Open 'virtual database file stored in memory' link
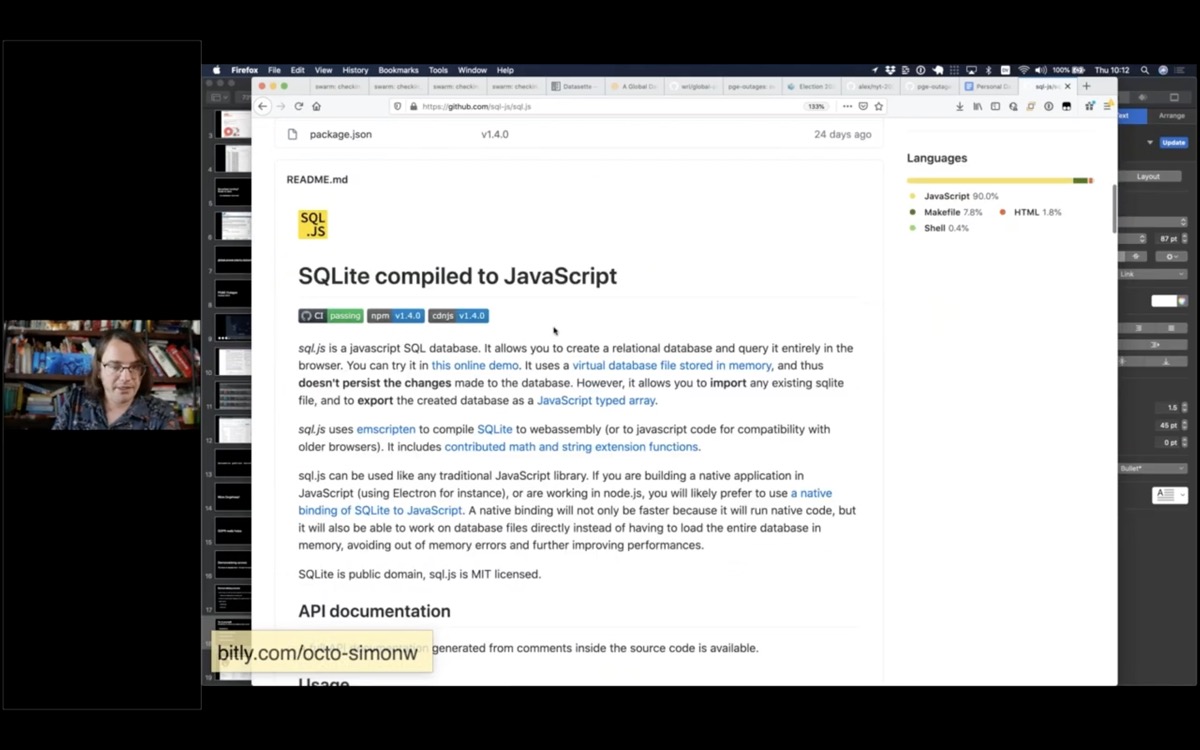1200x750 pixels. (x=672, y=365)
